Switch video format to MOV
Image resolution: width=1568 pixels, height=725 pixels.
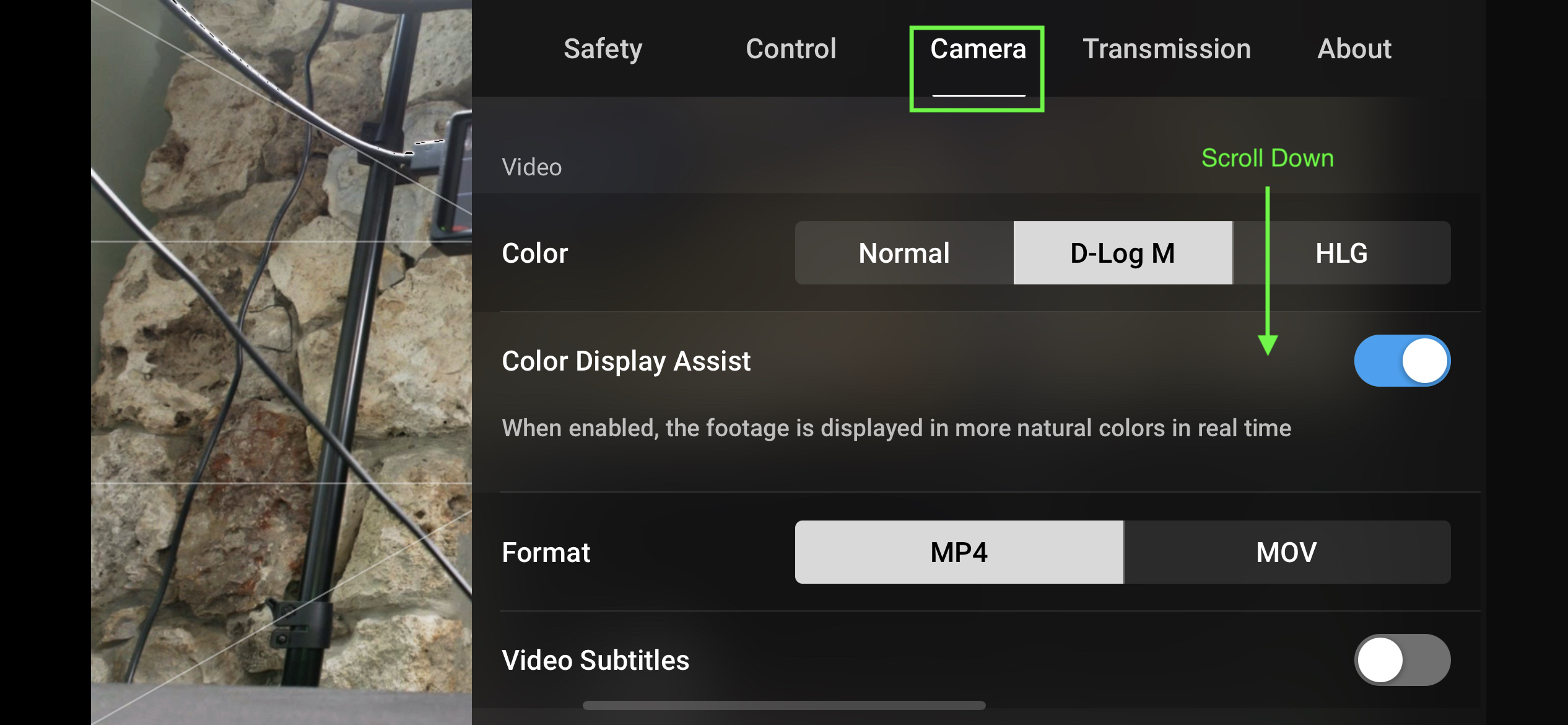pos(1287,552)
